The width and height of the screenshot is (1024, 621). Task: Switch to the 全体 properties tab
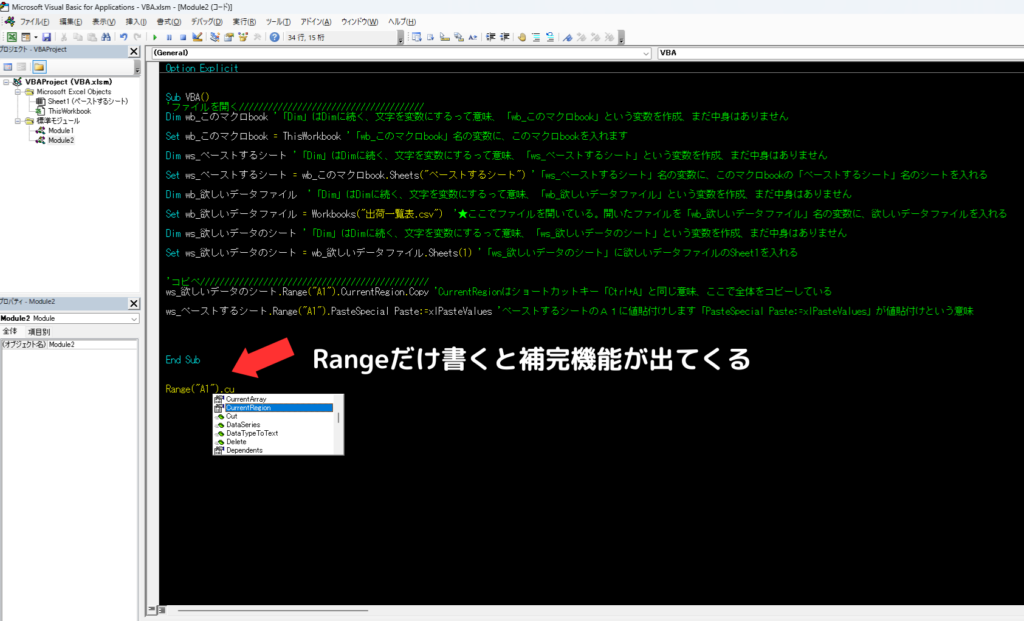[10, 332]
